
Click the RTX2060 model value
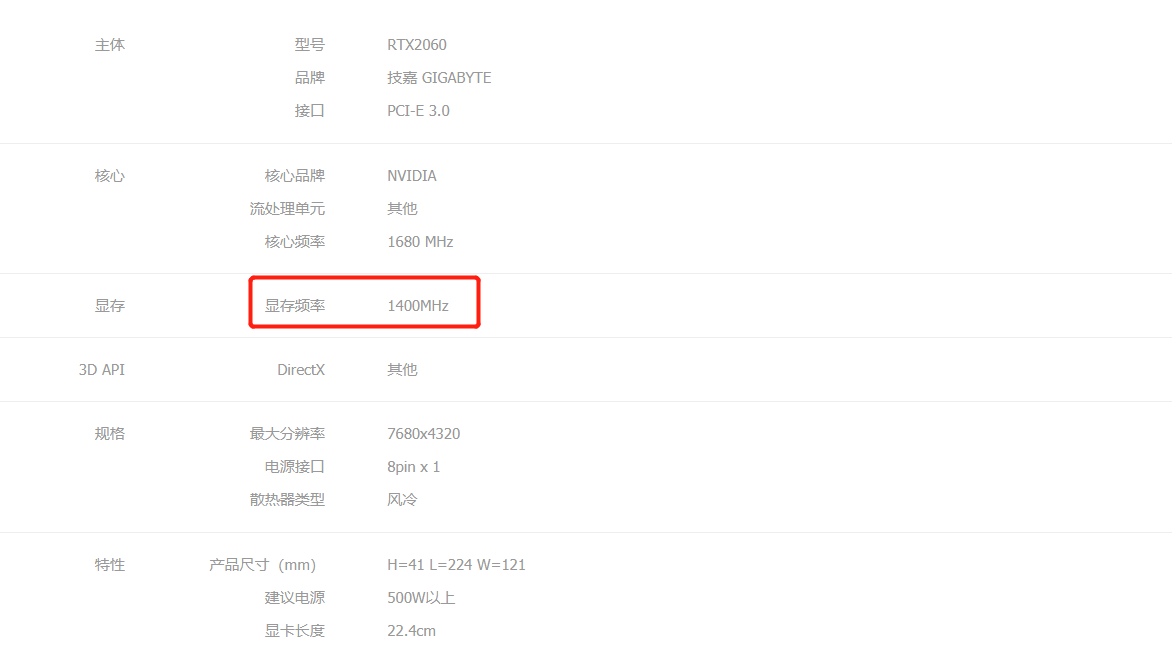pos(416,45)
